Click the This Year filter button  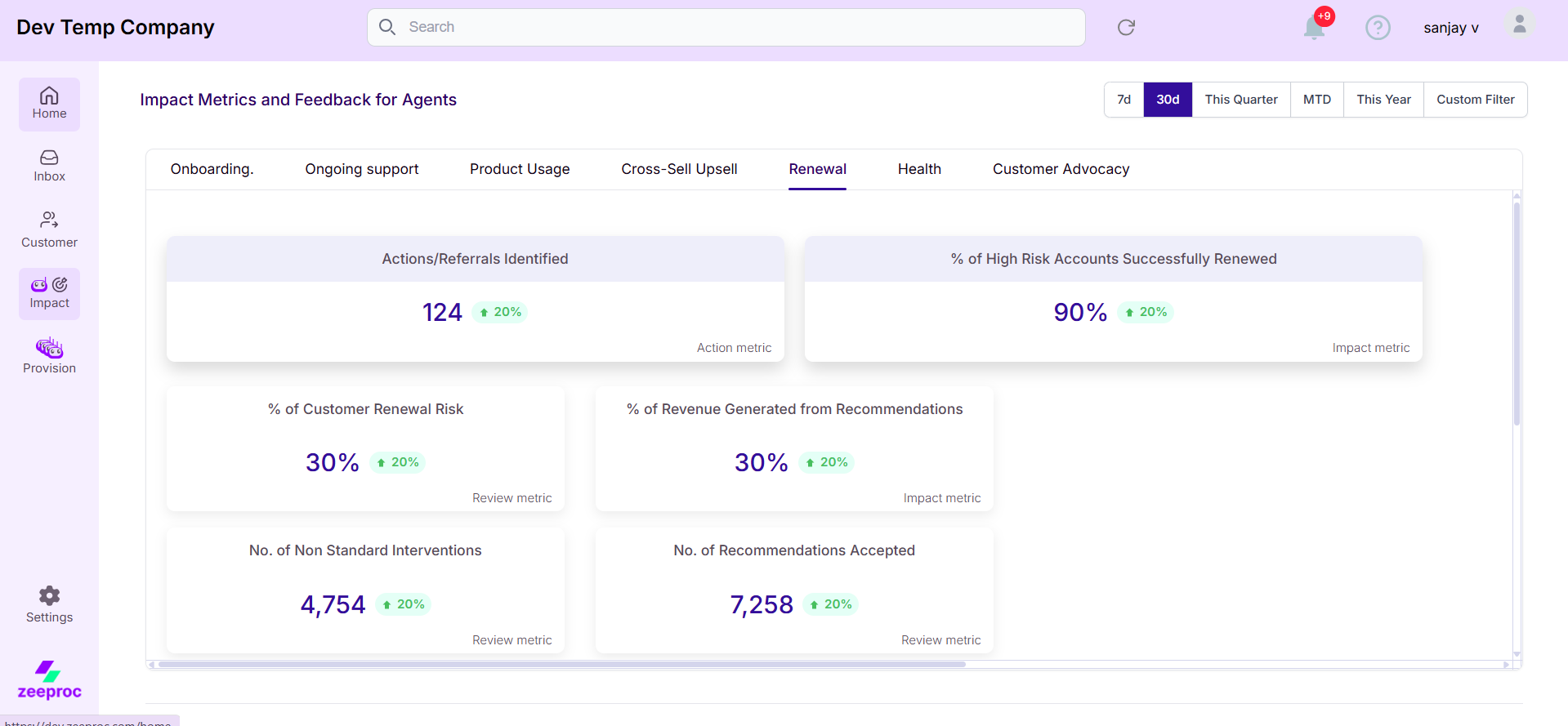[x=1383, y=100]
